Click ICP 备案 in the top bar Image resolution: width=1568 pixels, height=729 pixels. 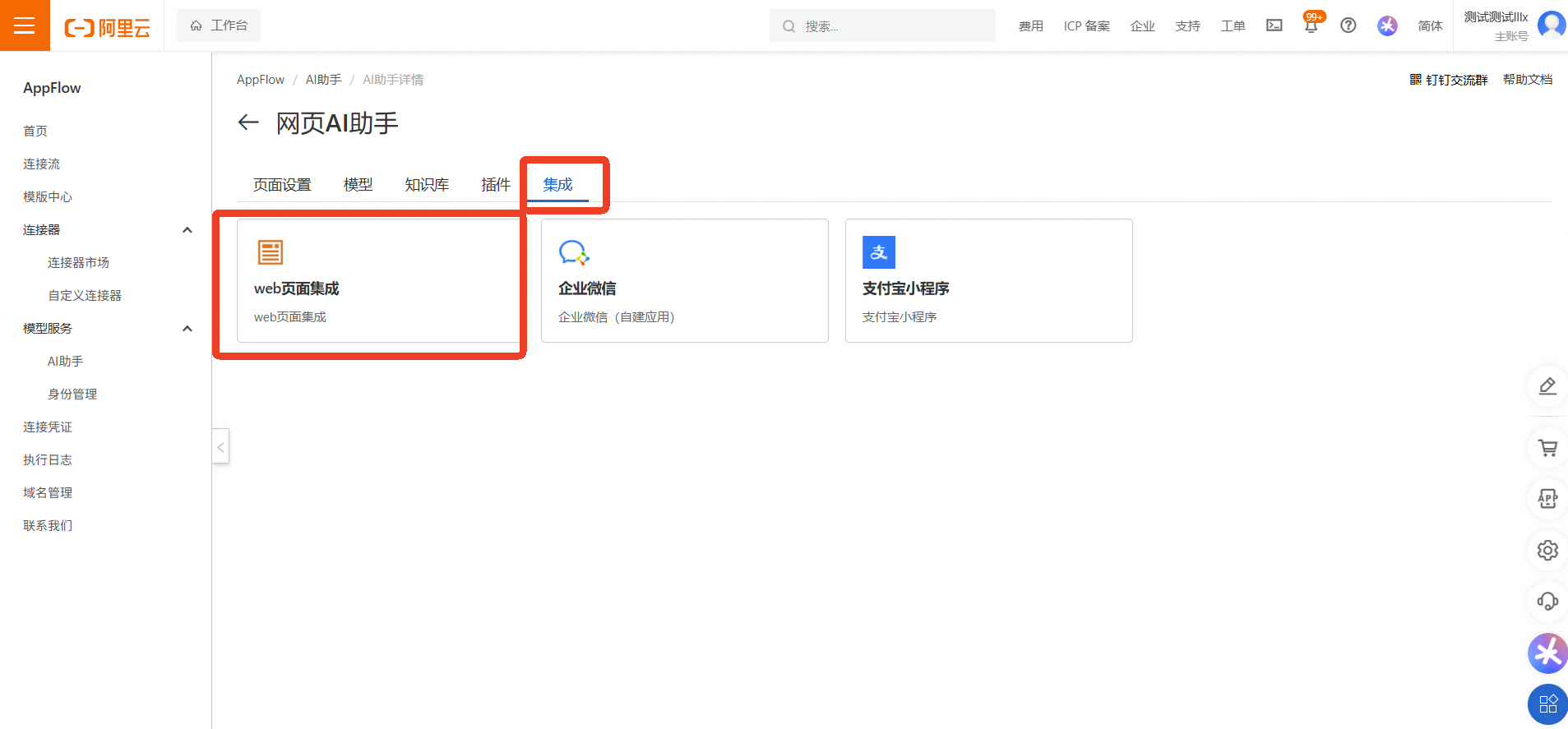[x=1087, y=26]
